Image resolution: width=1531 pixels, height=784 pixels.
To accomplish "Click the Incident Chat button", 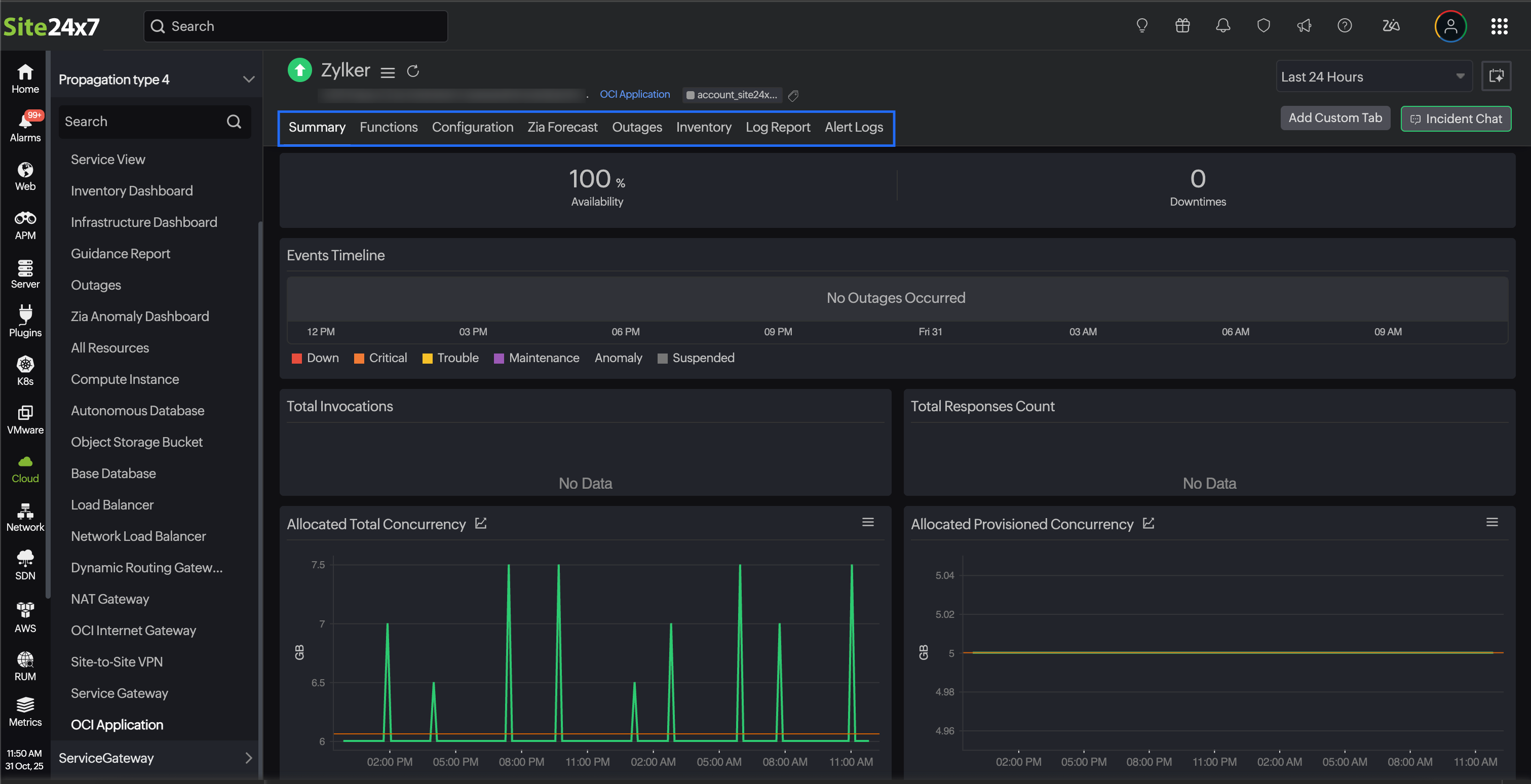I will click(1456, 118).
